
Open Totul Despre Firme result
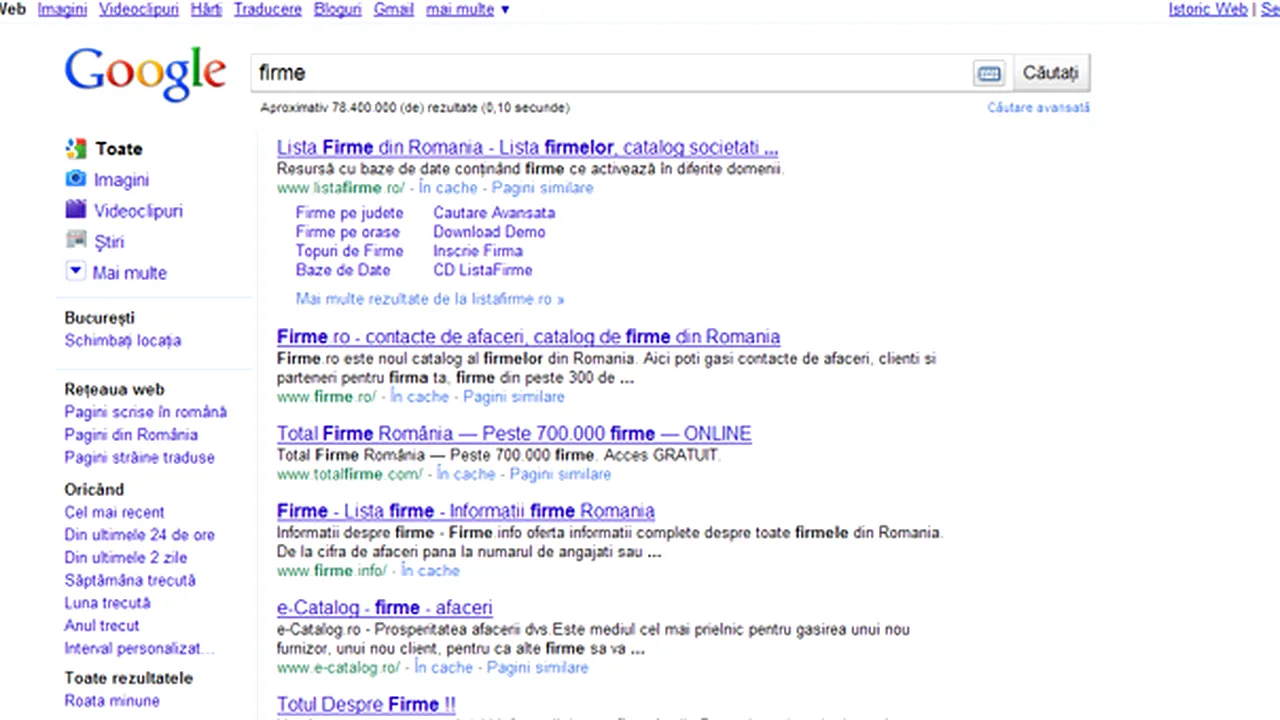[x=366, y=705]
